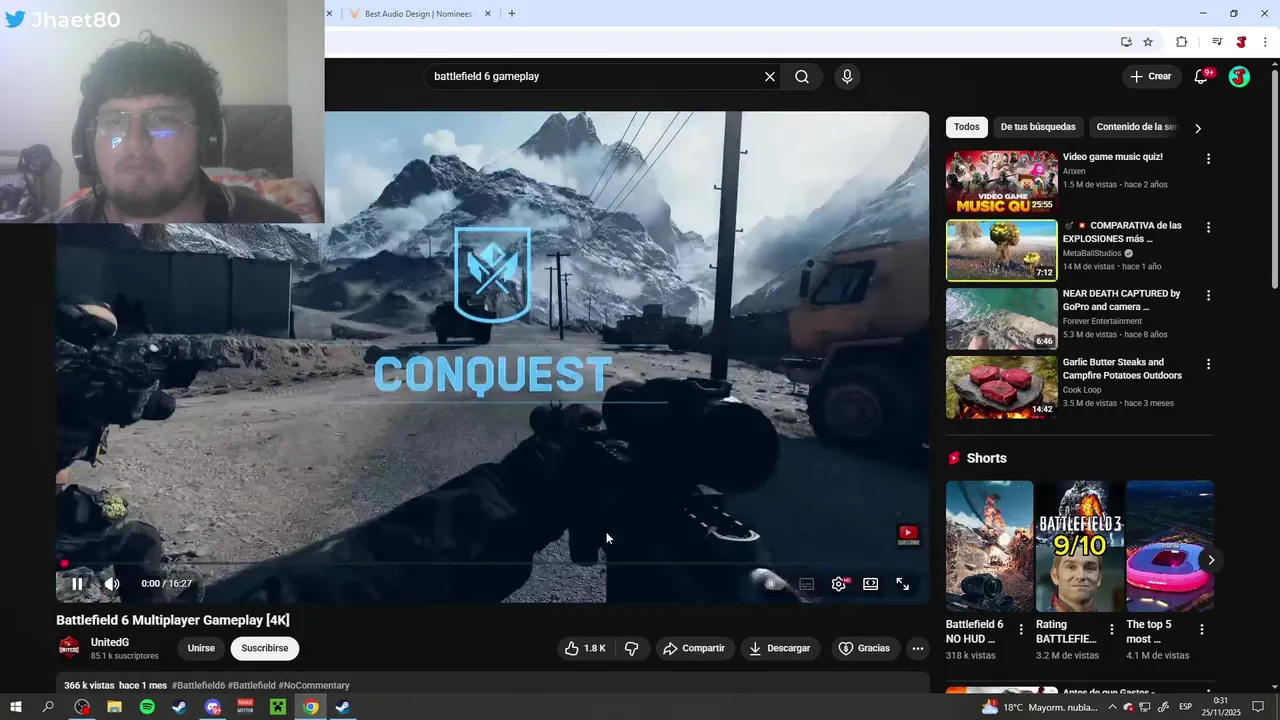Open the Video game music quiz thumbnail
This screenshot has width=1280, height=720.
[x=1001, y=182]
